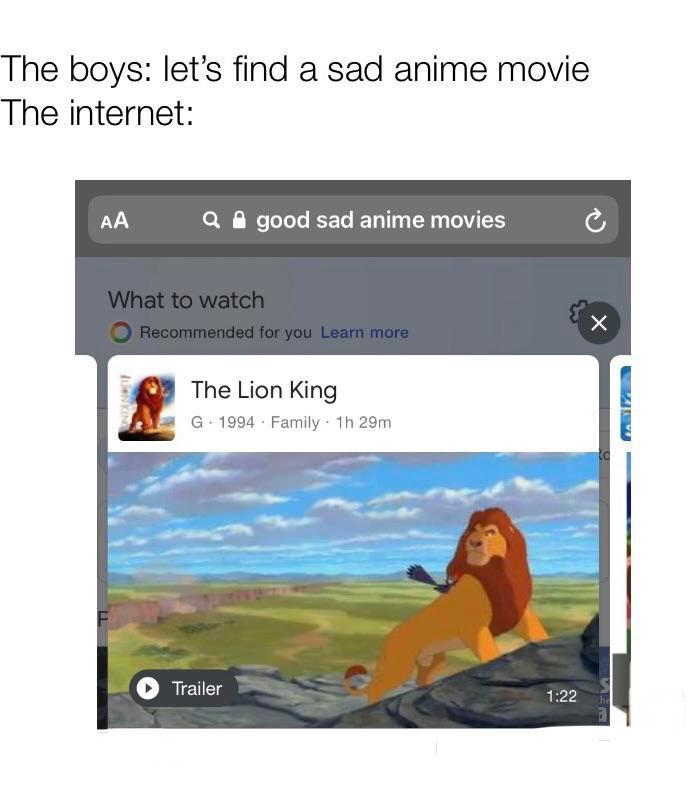Follow the Learn more link

pos(364,332)
